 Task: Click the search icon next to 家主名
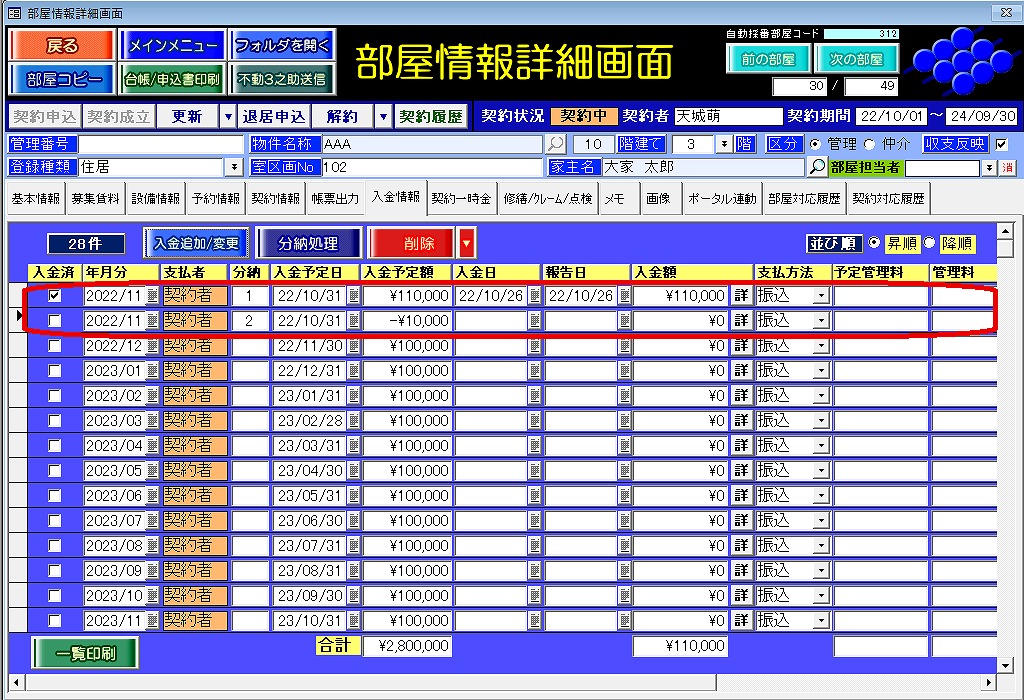coord(817,167)
